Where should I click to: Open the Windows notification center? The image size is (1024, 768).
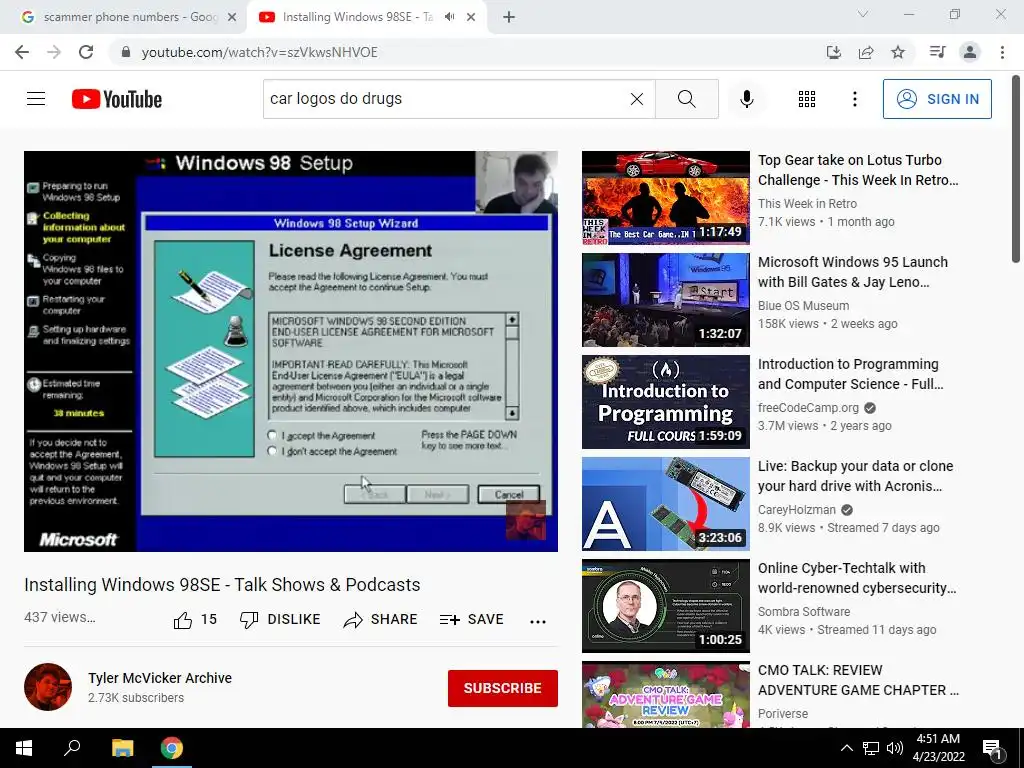[x=992, y=749]
